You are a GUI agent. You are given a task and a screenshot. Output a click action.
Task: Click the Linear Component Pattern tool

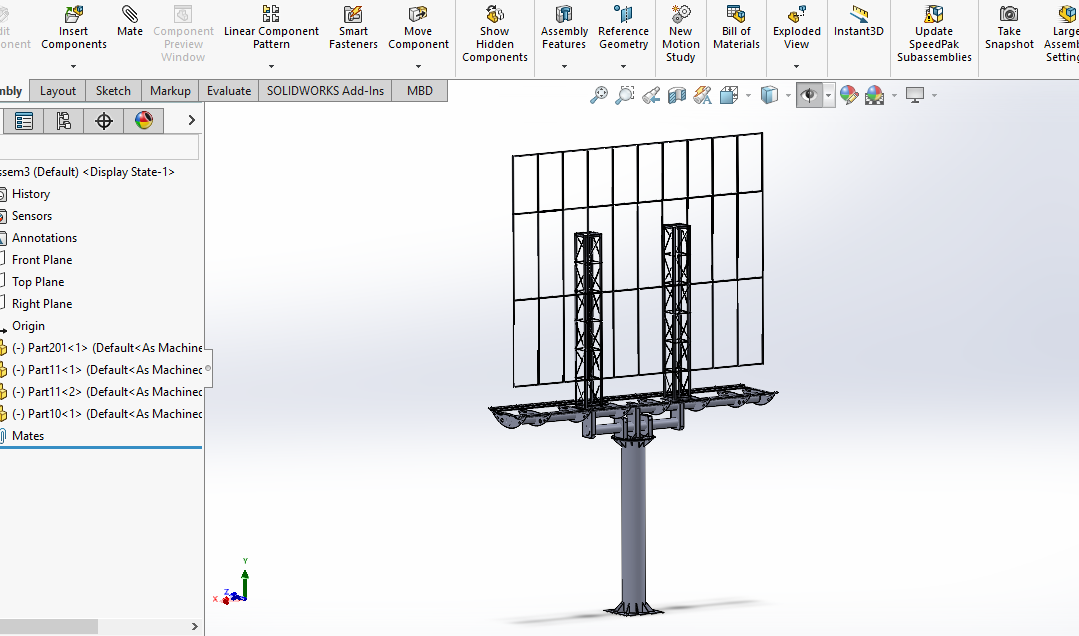(271, 28)
